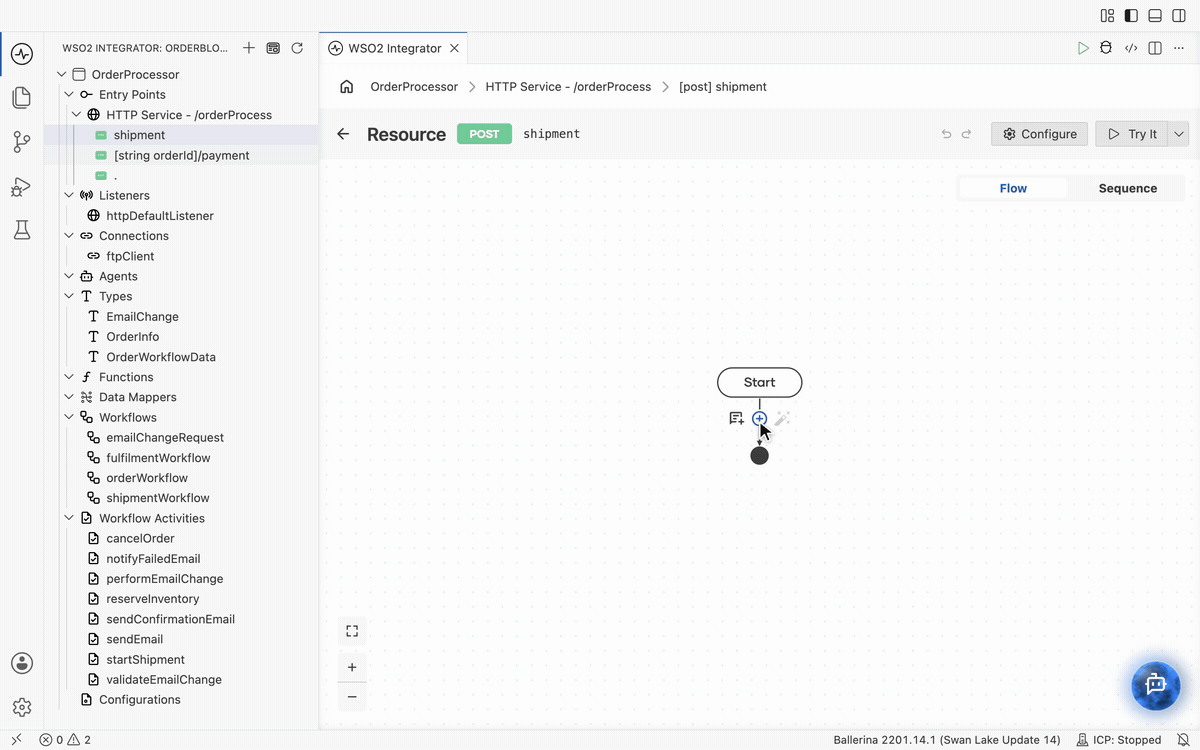This screenshot has height=750, width=1200.
Task: Open the AI chat assistant floating button
Action: tap(1156, 685)
